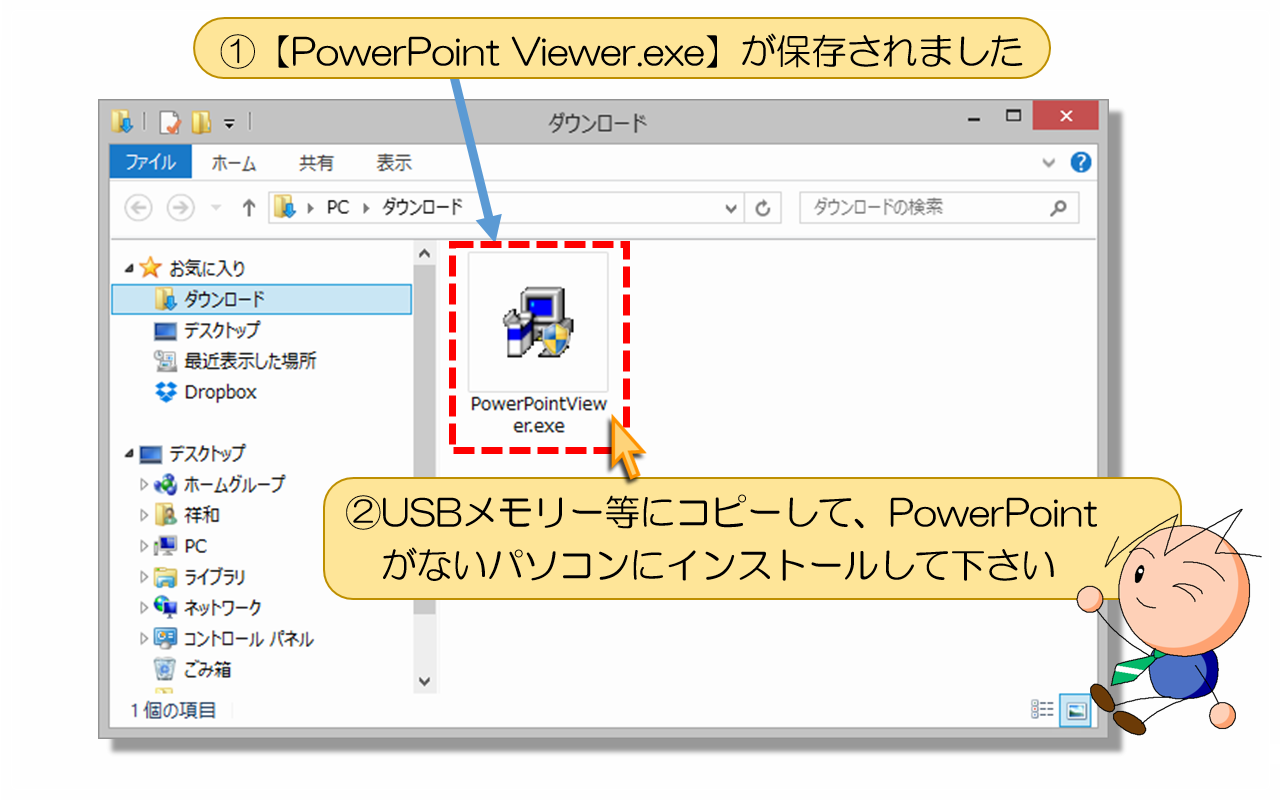Expand the ribbon with the chevron arrow
Image resolution: width=1280 pixels, height=800 pixels.
click(1049, 163)
